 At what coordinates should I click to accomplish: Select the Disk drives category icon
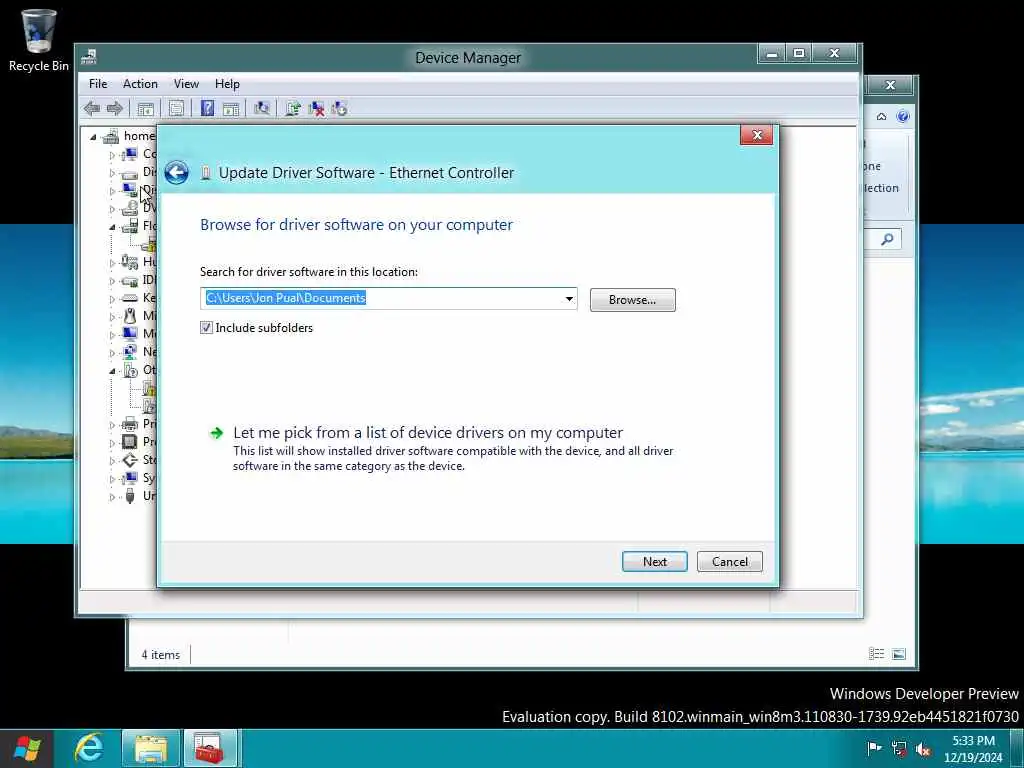(x=130, y=173)
